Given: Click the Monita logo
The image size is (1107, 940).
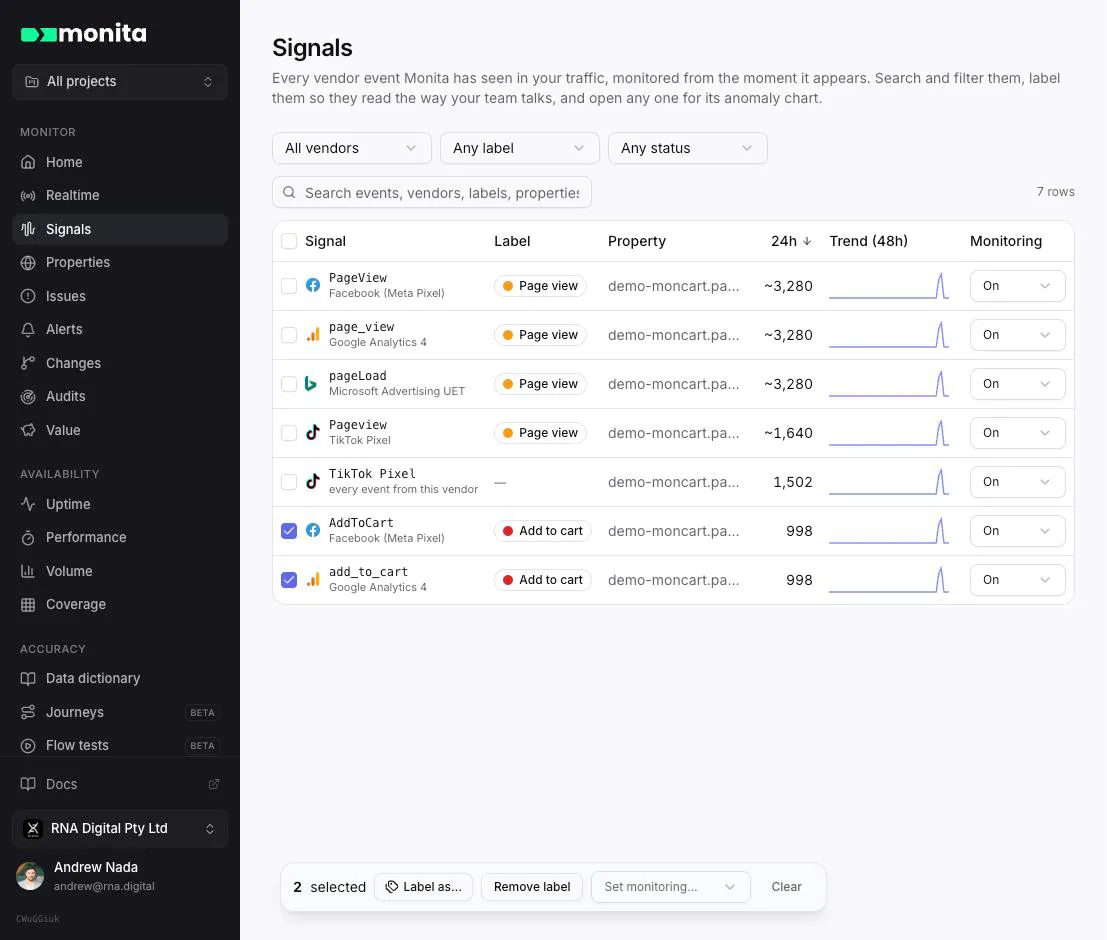Looking at the screenshot, I should click(83, 33).
